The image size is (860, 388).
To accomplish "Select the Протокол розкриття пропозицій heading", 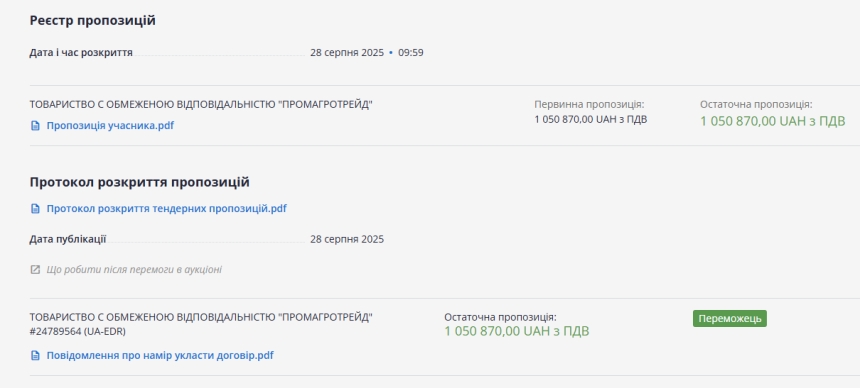I will coord(140,182).
